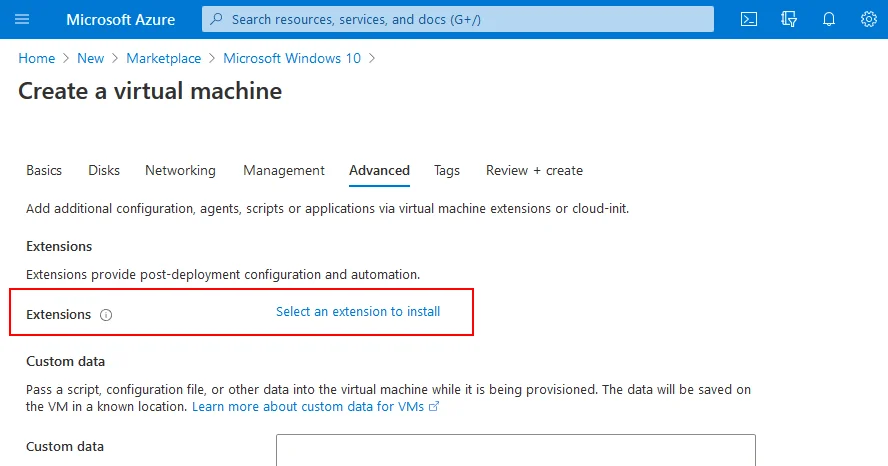Switch to the Basics tab
Image resolution: width=888 pixels, height=466 pixels.
(x=44, y=170)
